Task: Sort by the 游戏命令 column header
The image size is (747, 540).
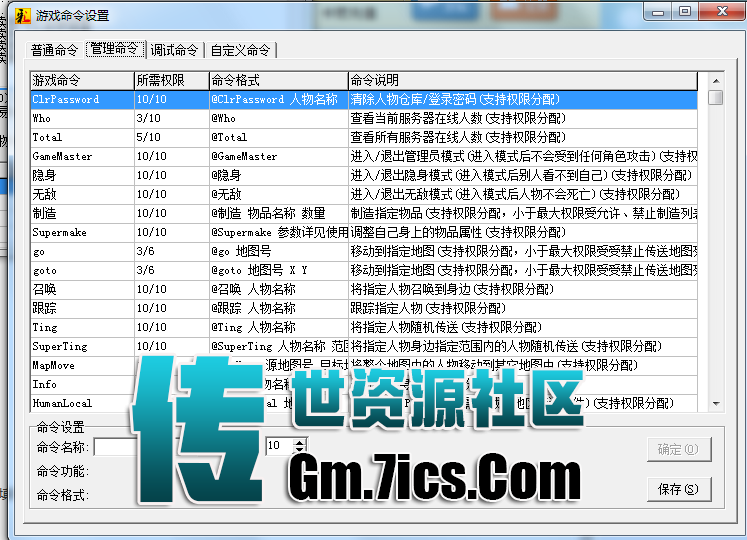Action: click(x=82, y=80)
